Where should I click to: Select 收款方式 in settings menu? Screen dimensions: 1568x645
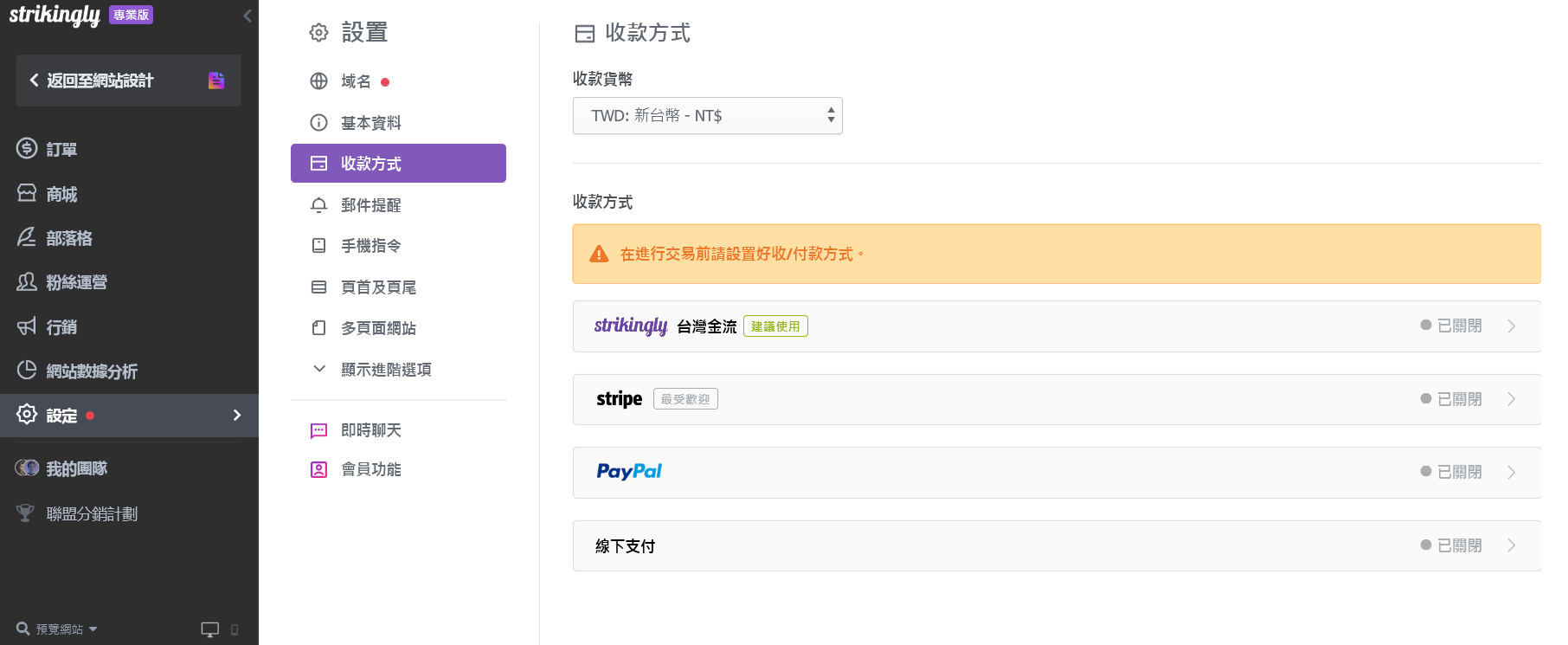point(398,164)
